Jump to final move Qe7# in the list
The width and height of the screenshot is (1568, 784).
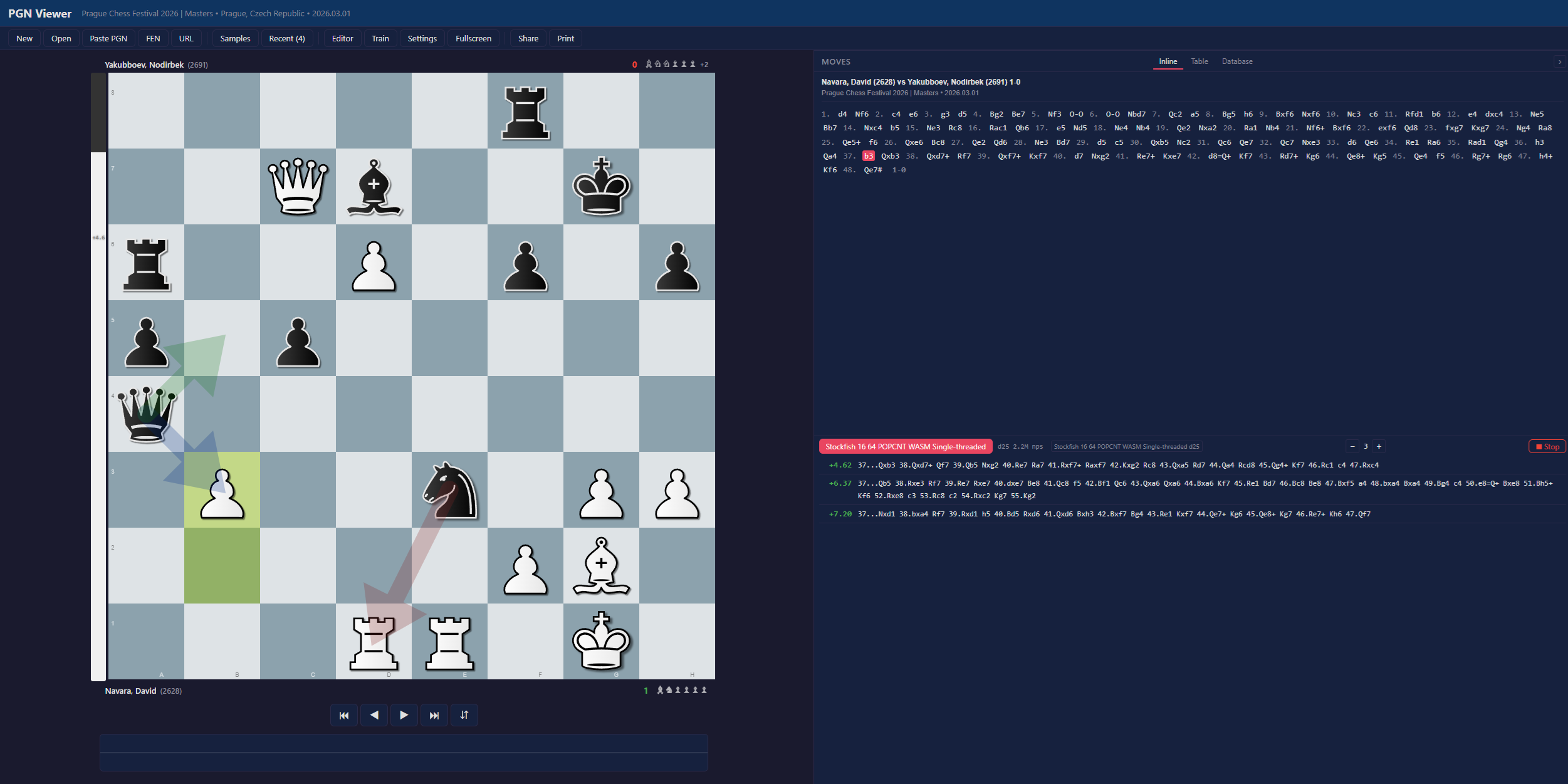(x=873, y=170)
